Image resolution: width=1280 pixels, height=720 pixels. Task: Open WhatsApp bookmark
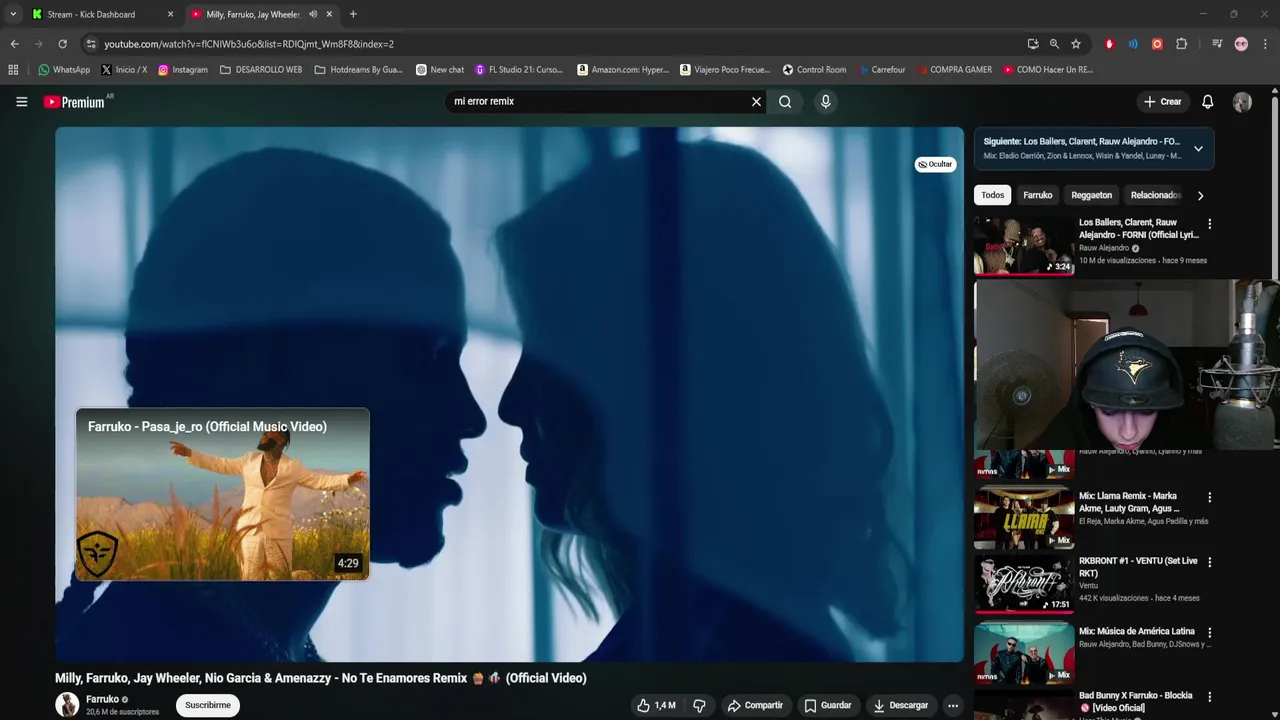[64, 70]
